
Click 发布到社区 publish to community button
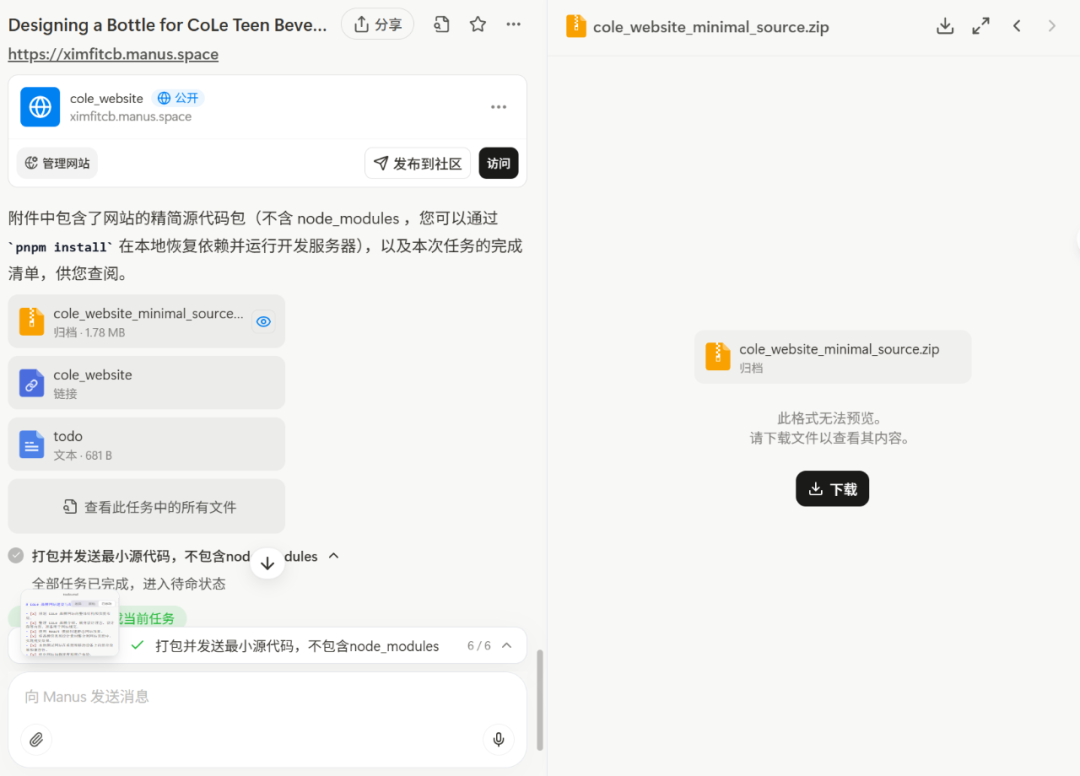tap(417, 164)
